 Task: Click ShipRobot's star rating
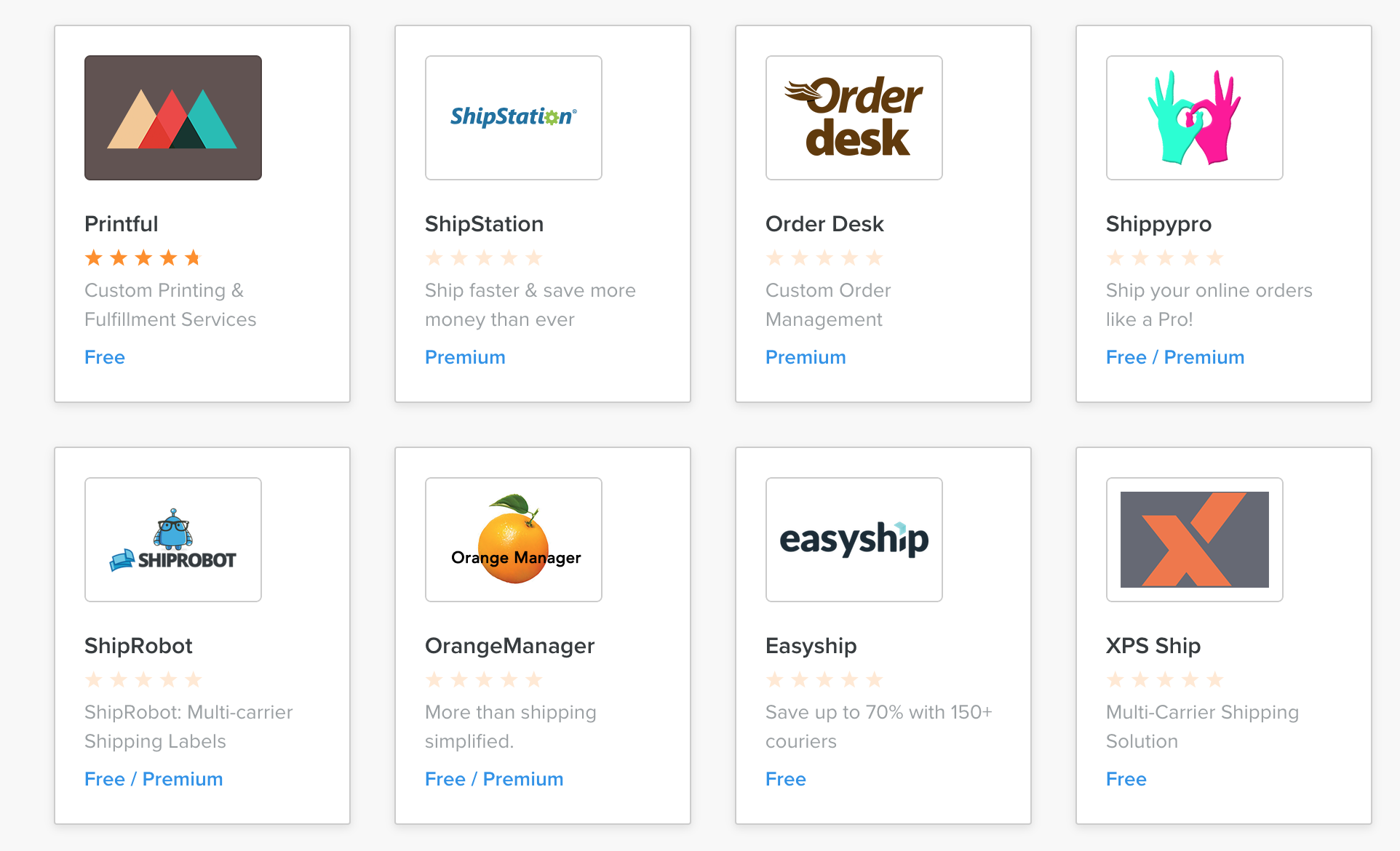tap(143, 679)
